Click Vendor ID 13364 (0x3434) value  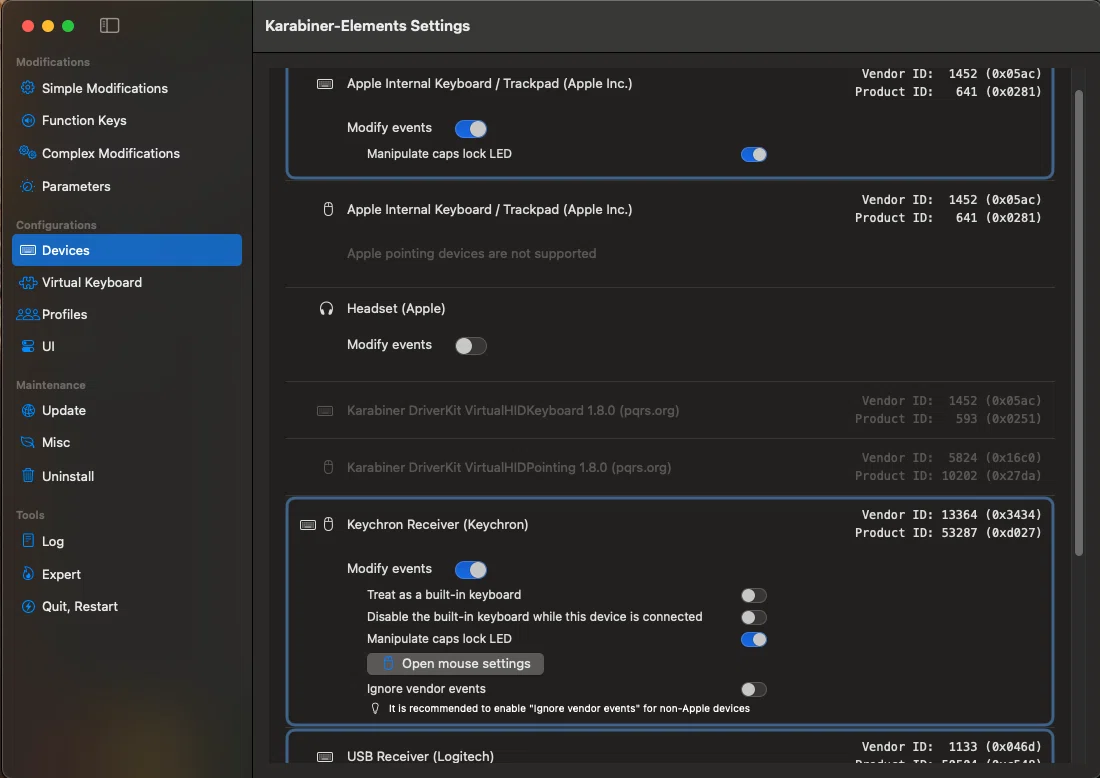tap(991, 514)
